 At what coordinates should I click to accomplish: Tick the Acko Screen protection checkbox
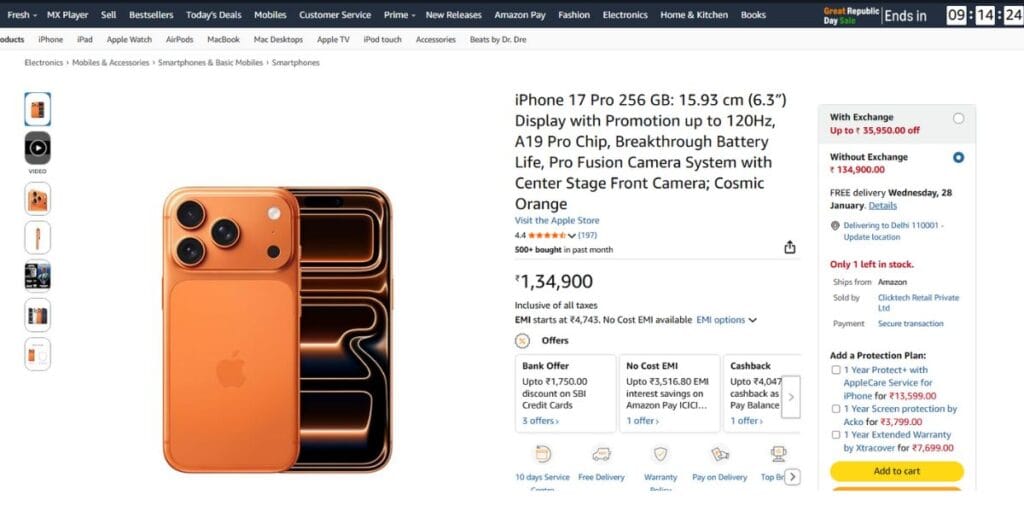point(836,409)
